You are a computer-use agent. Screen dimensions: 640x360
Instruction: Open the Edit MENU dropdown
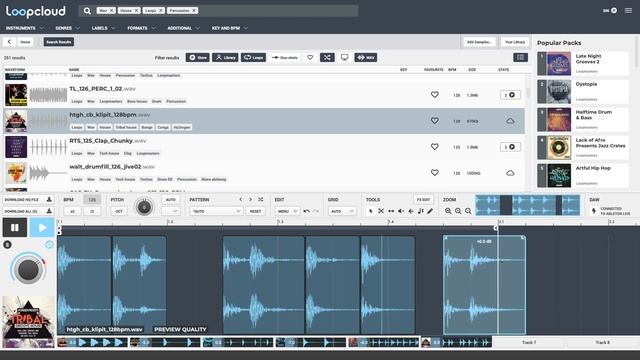[287, 211]
